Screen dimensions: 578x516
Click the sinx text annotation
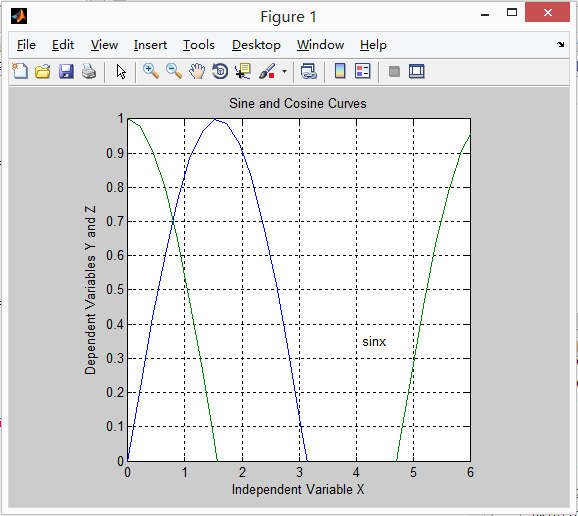374,342
